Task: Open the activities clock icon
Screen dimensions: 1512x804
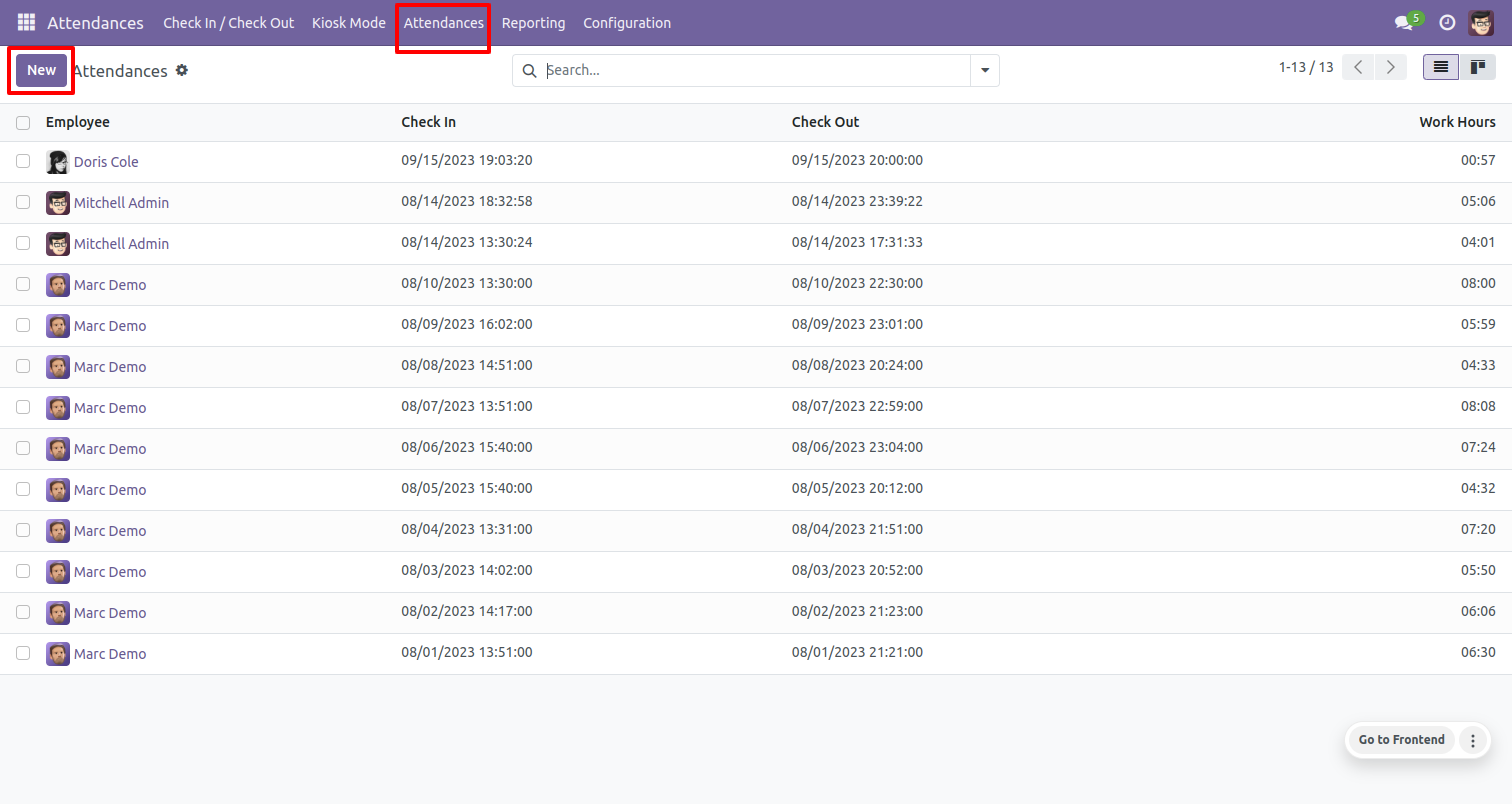Action: (1447, 22)
